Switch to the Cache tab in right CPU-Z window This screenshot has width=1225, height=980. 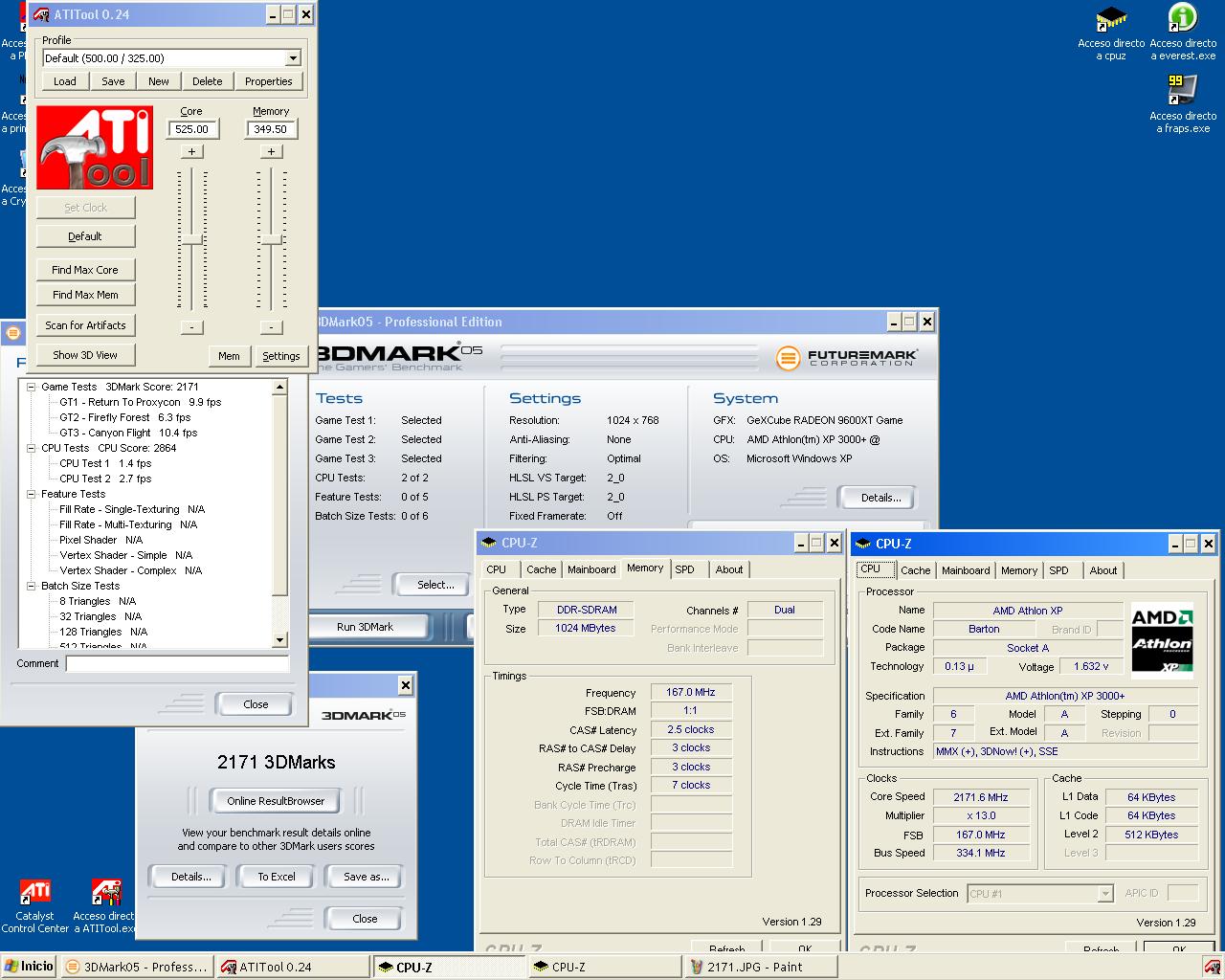click(x=915, y=570)
